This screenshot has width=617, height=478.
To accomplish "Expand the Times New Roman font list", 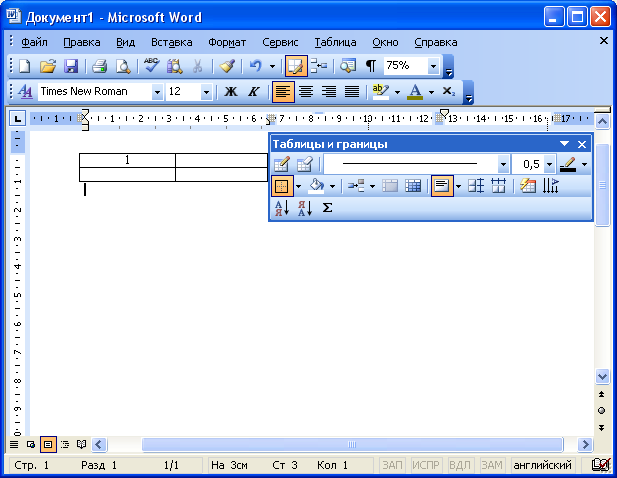I will pos(157,92).
